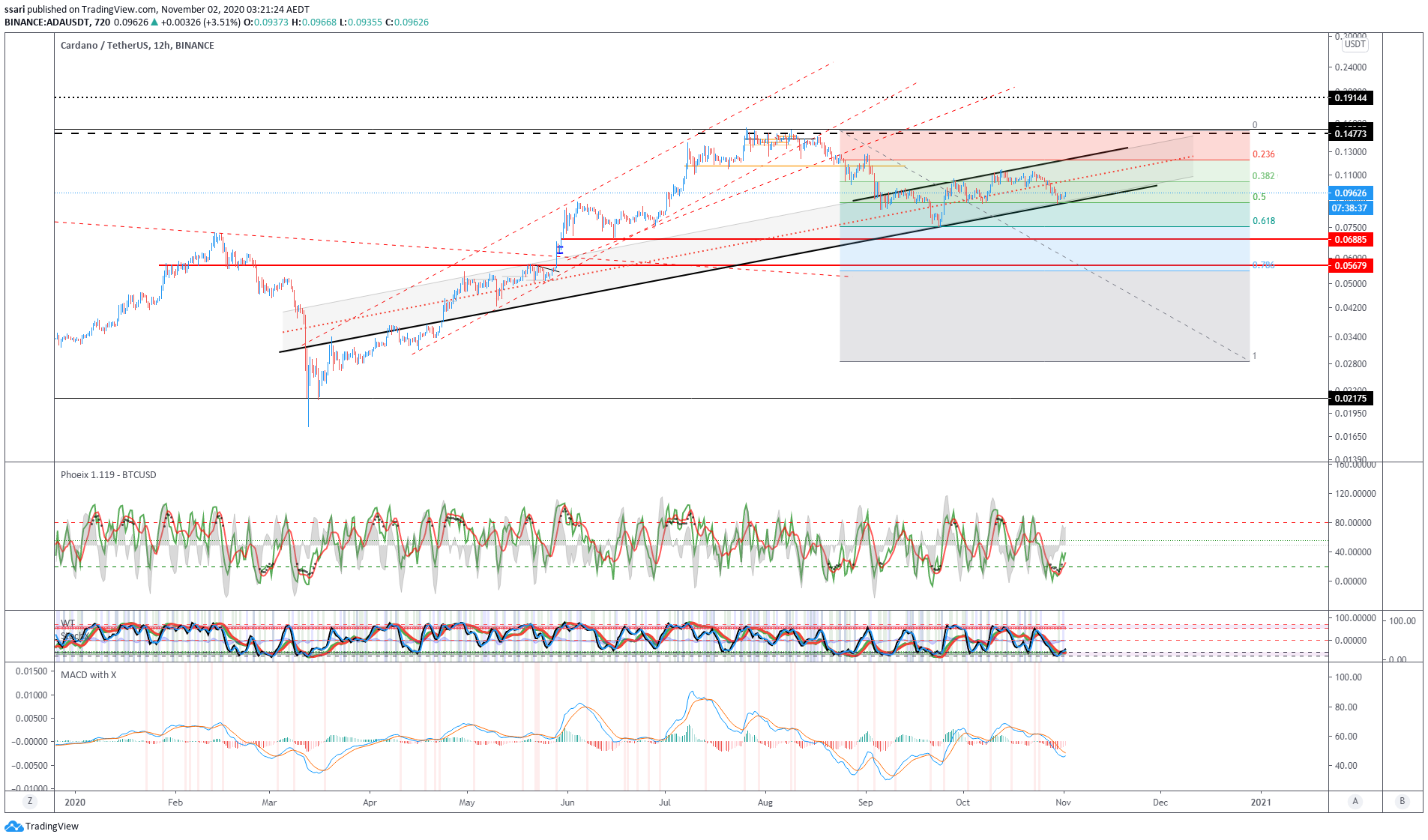The width and height of the screenshot is (1428, 840).
Task: Open the USDT currency label on price axis
Action: [x=1355, y=44]
